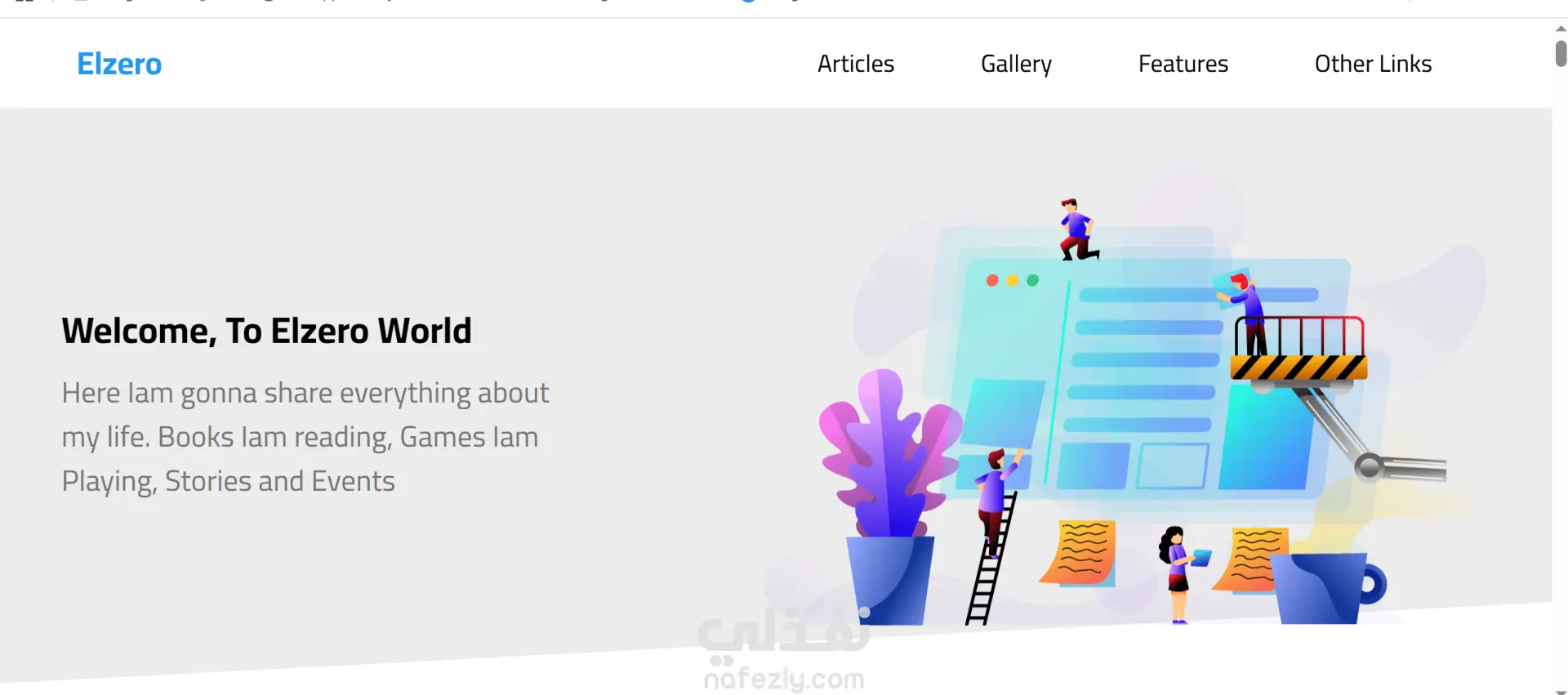Click the Welcome, To Elzero World heading
This screenshot has height=695, width=1568.
(x=267, y=331)
